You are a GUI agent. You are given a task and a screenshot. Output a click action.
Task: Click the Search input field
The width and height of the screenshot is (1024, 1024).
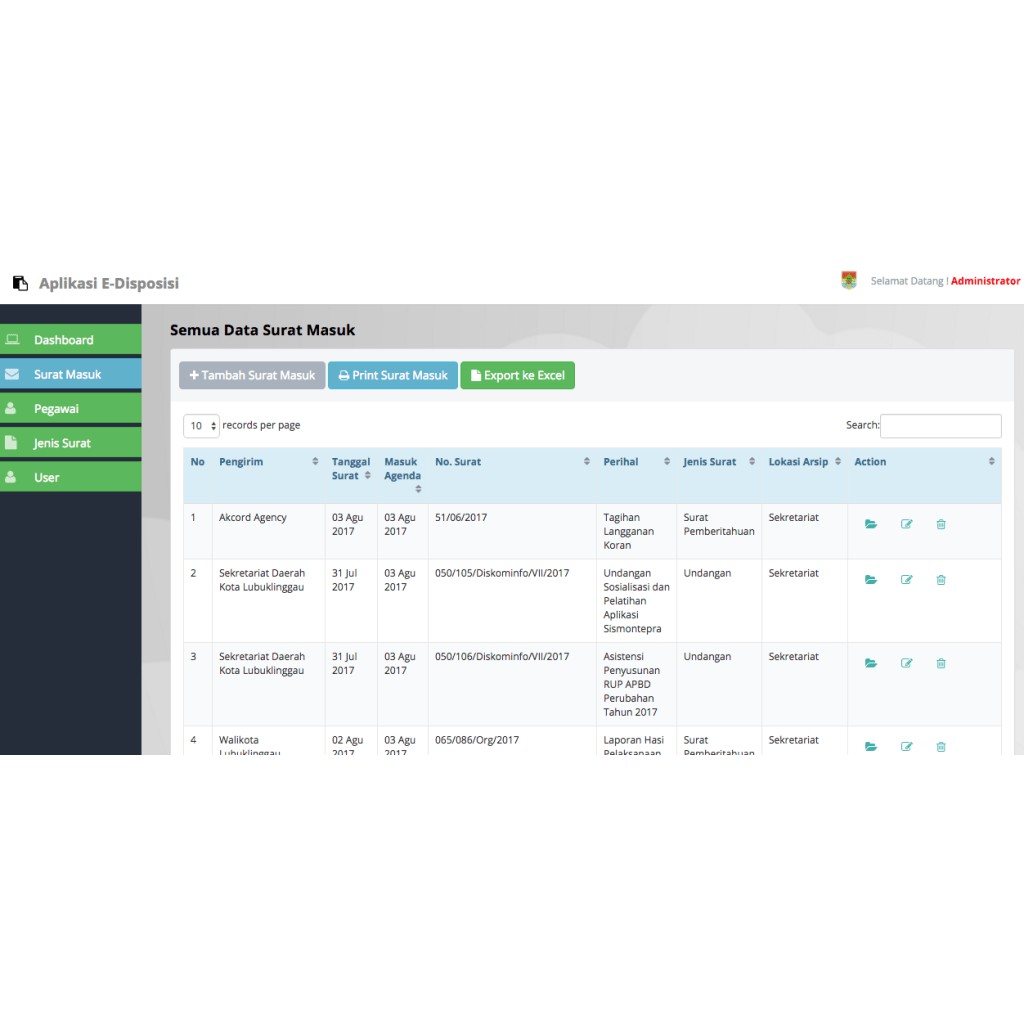[940, 426]
